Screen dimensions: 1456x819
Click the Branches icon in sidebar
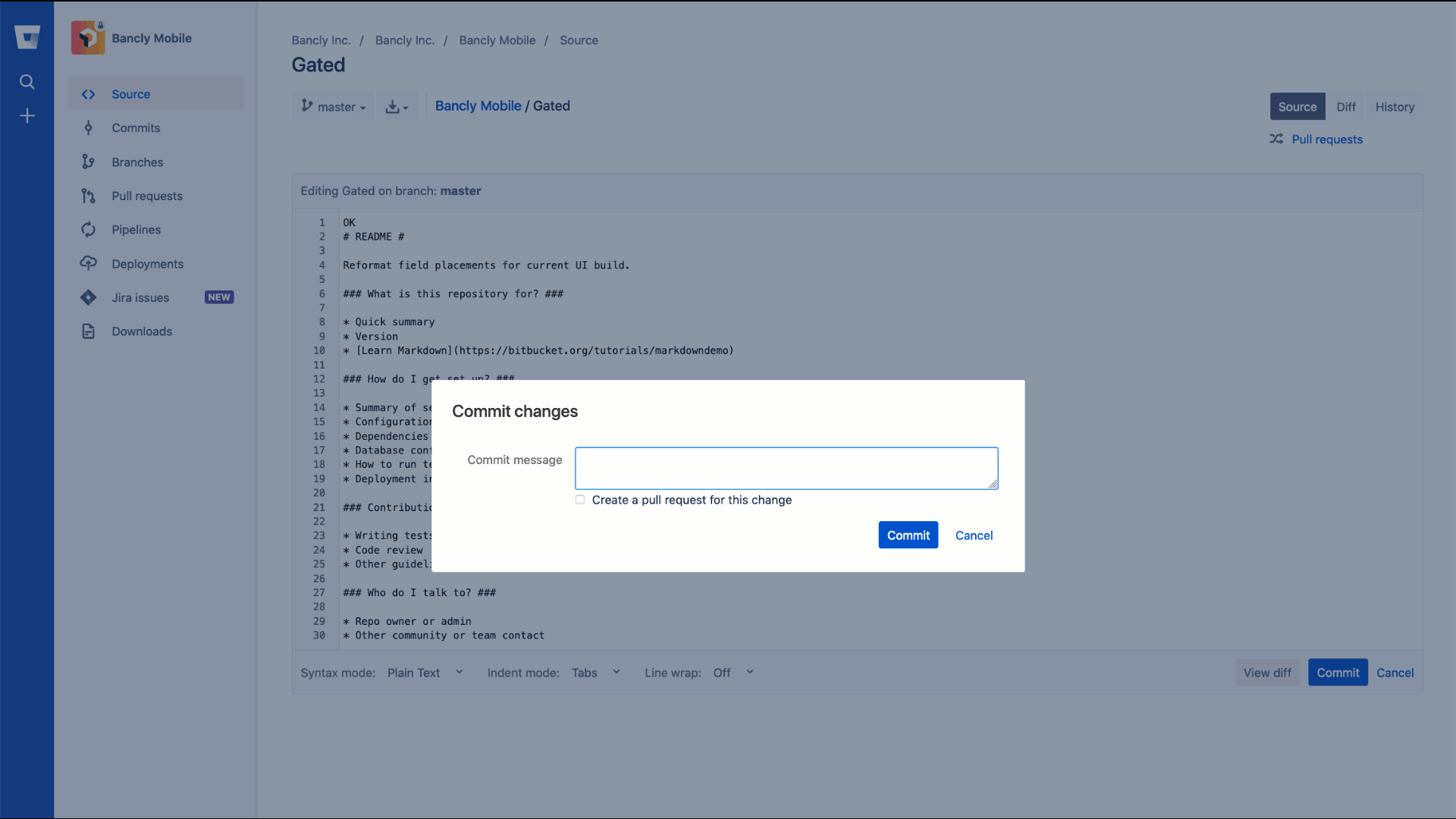click(x=89, y=161)
